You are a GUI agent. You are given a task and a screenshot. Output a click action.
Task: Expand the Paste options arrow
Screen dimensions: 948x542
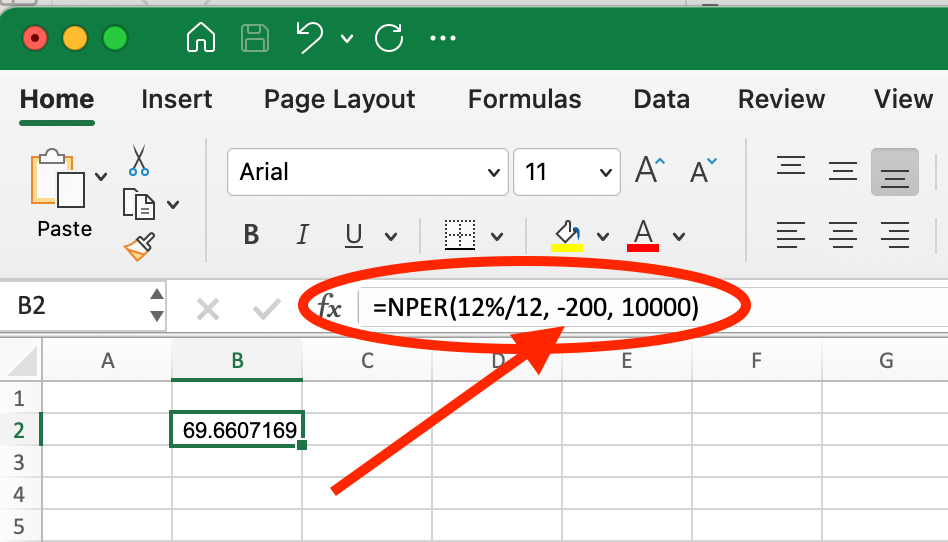coord(101,177)
